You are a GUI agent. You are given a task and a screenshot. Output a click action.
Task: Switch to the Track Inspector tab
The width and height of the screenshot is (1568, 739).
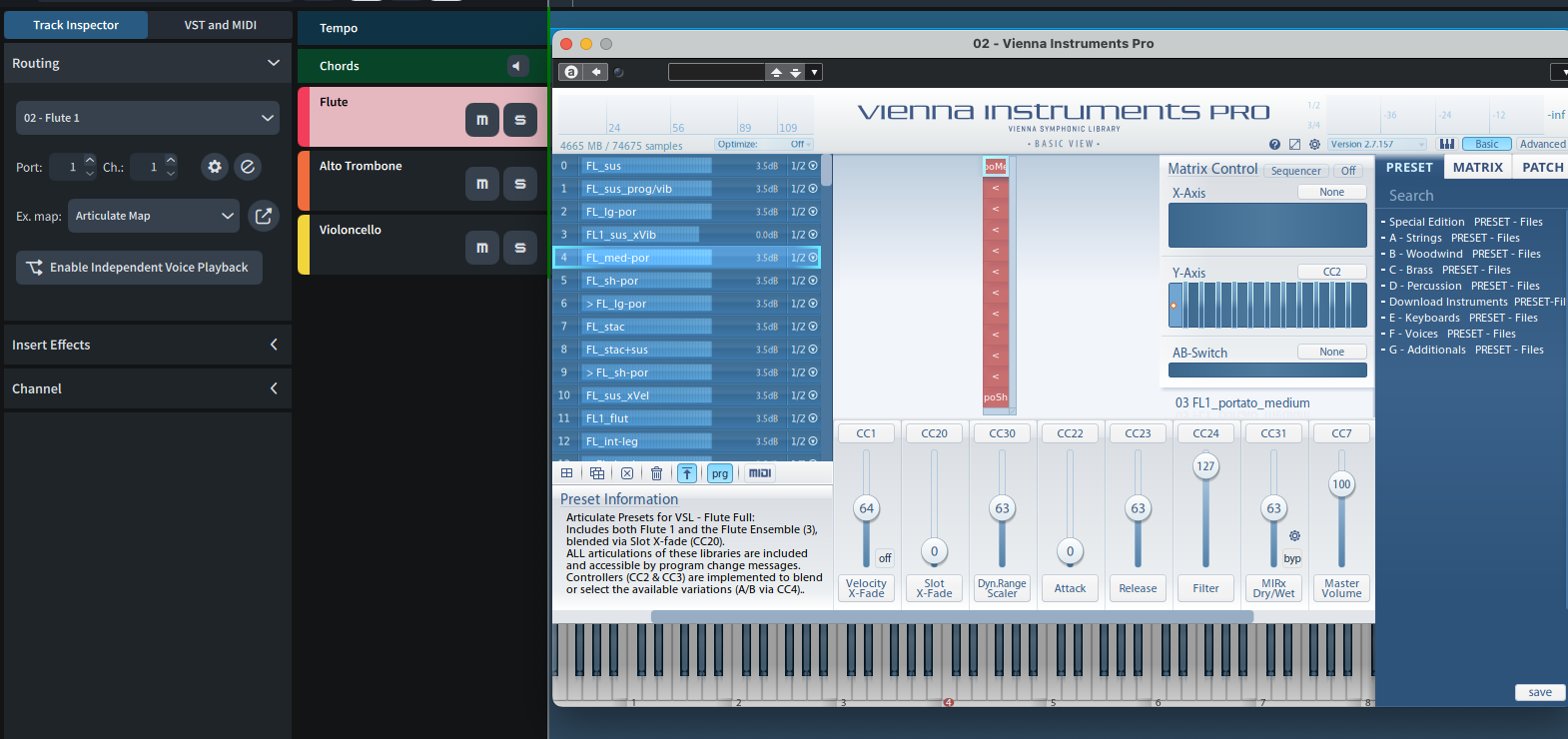point(76,25)
